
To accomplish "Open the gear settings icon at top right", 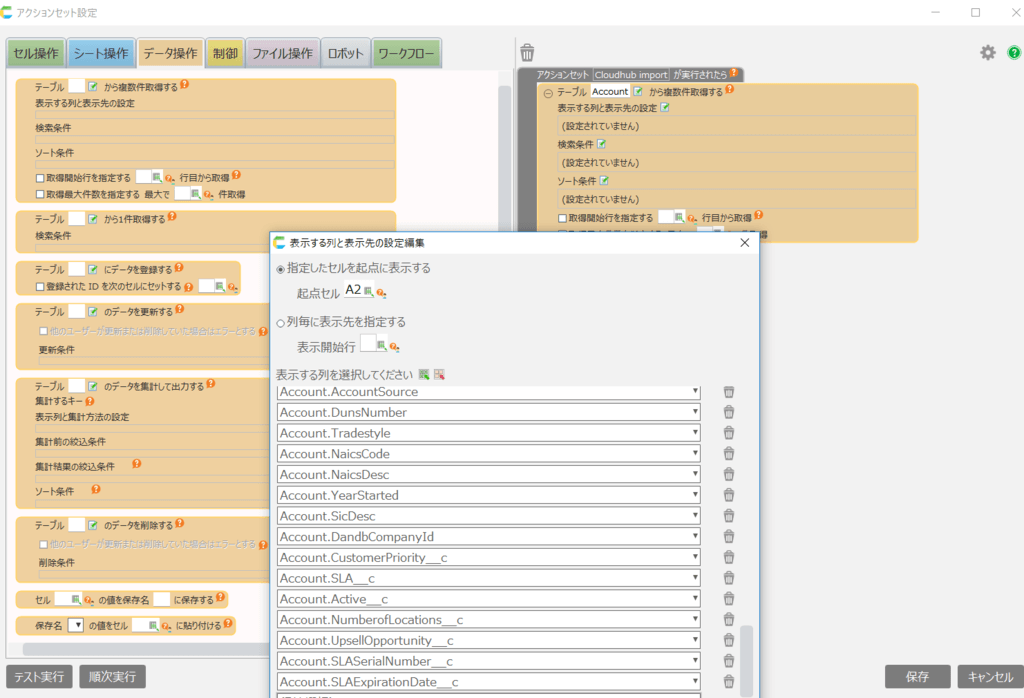I will 987,53.
